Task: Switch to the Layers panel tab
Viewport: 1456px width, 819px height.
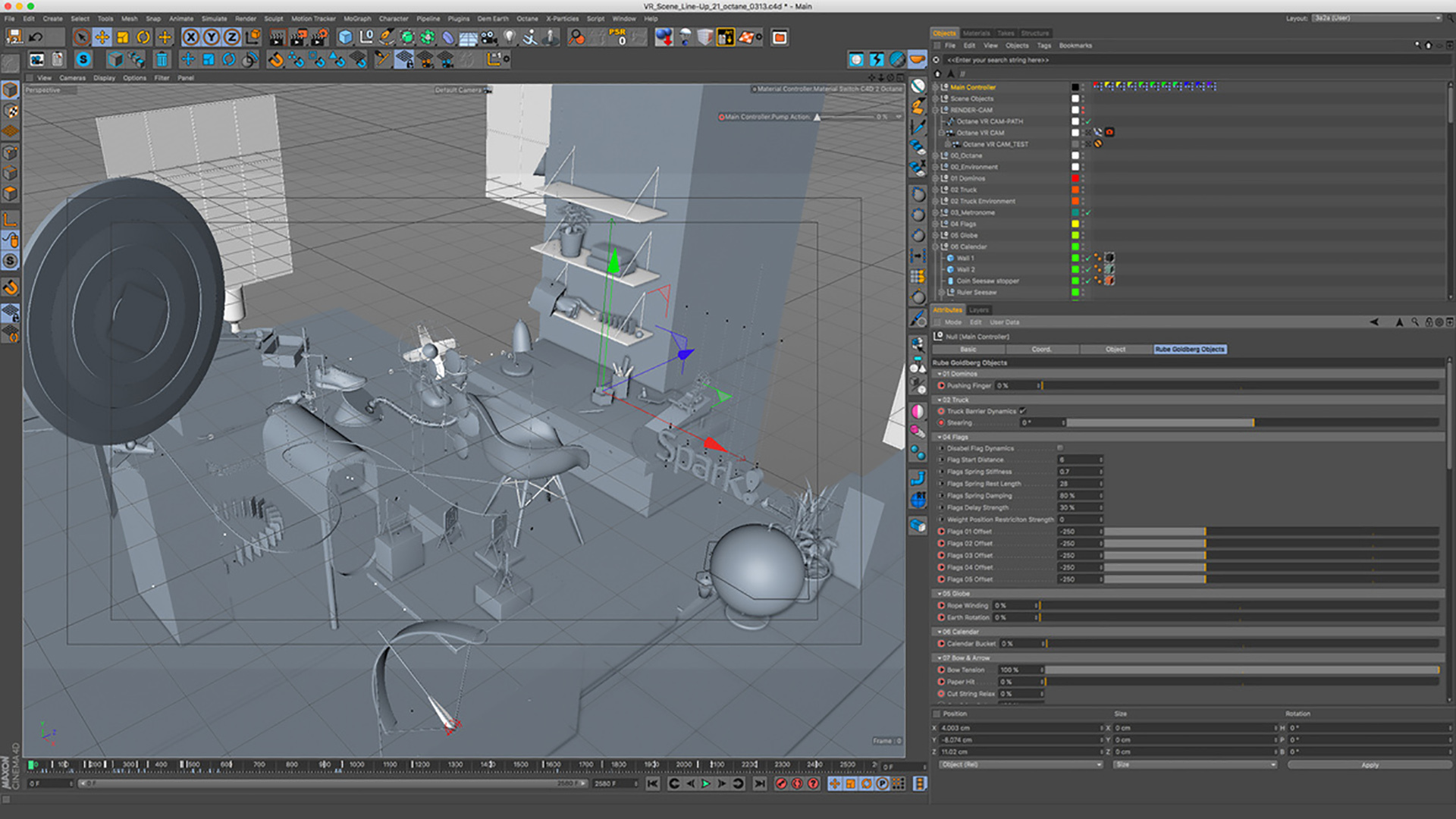Action: (x=979, y=310)
